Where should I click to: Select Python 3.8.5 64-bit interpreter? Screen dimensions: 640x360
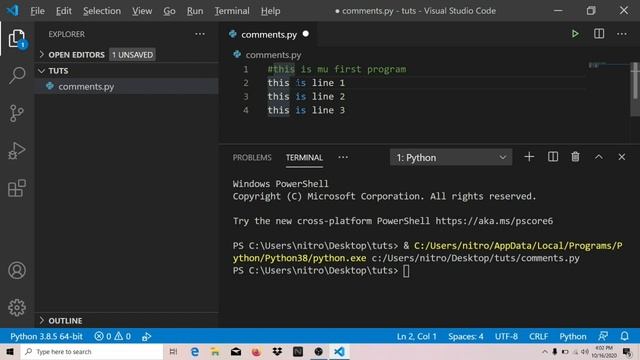pyautogui.click(x=47, y=336)
